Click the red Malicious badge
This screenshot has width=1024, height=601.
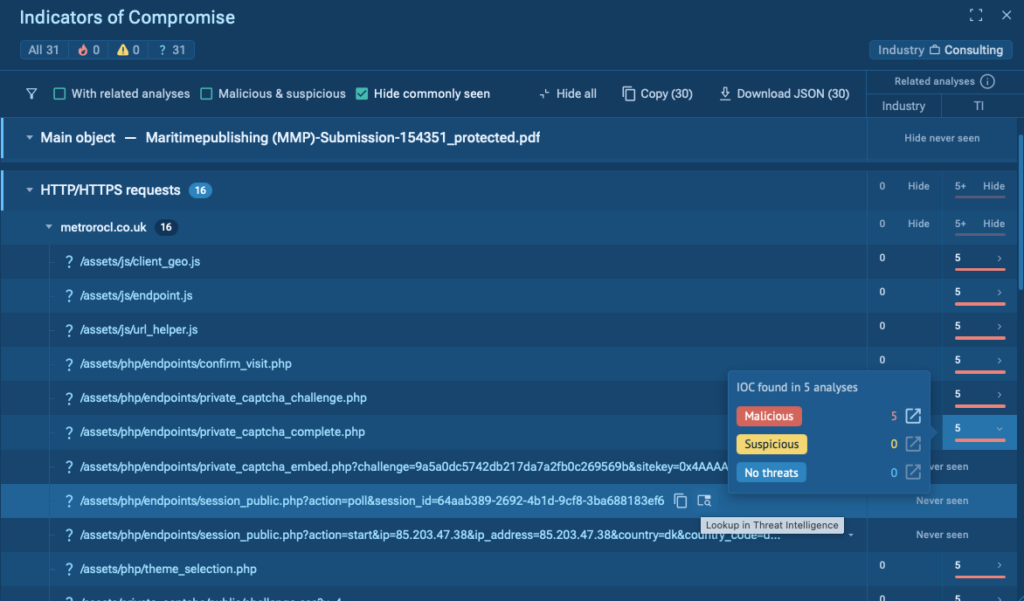click(x=769, y=416)
